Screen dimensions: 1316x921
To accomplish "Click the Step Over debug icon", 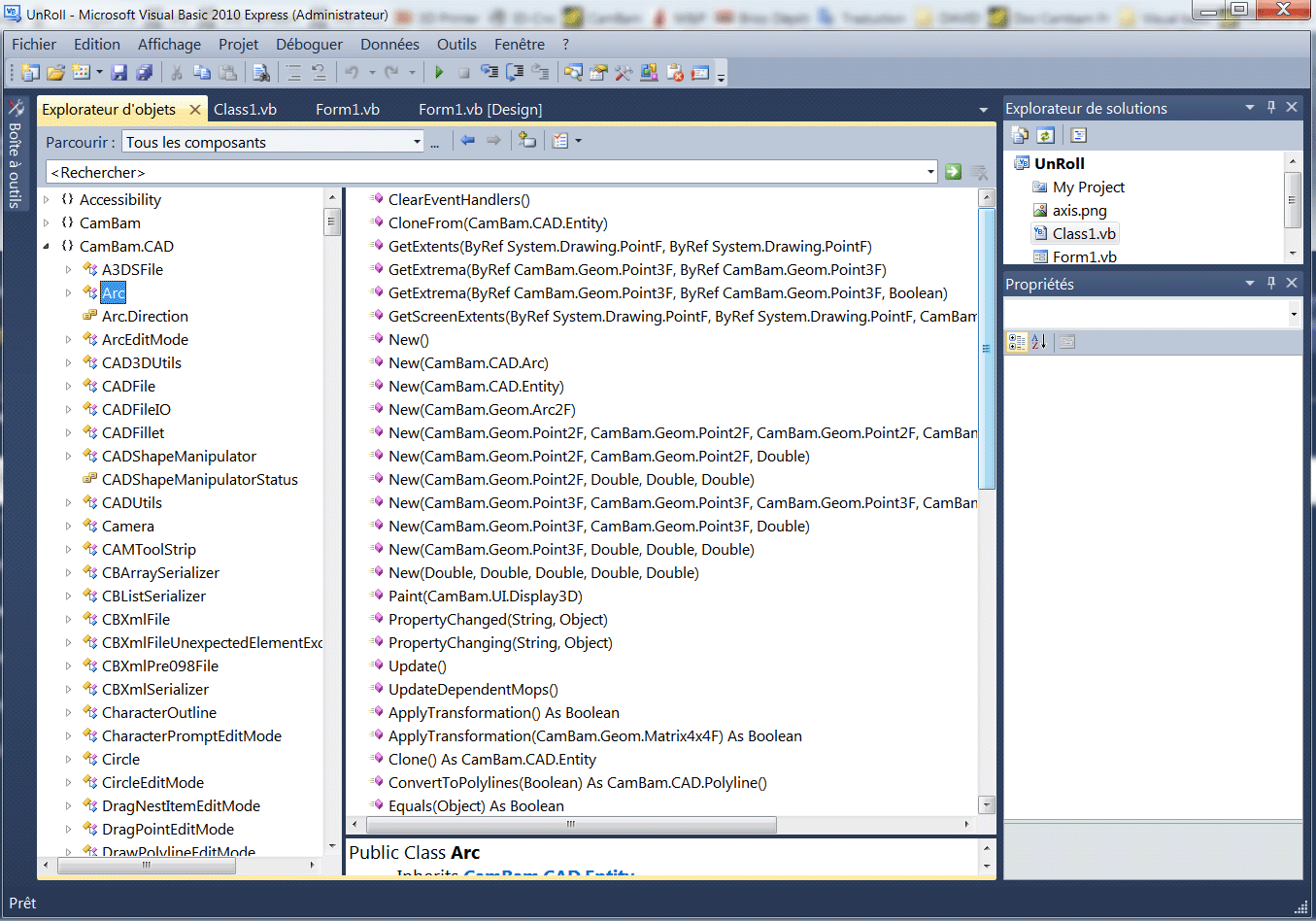I will (515, 73).
